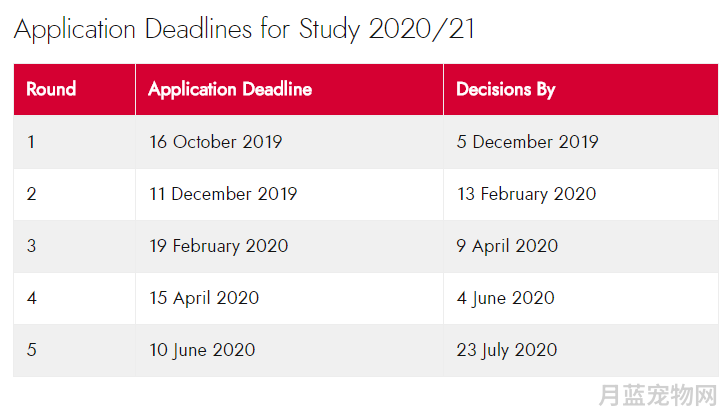Screen dimensions: 728x408
Task: Select round number 3 cell
Action: point(74,246)
